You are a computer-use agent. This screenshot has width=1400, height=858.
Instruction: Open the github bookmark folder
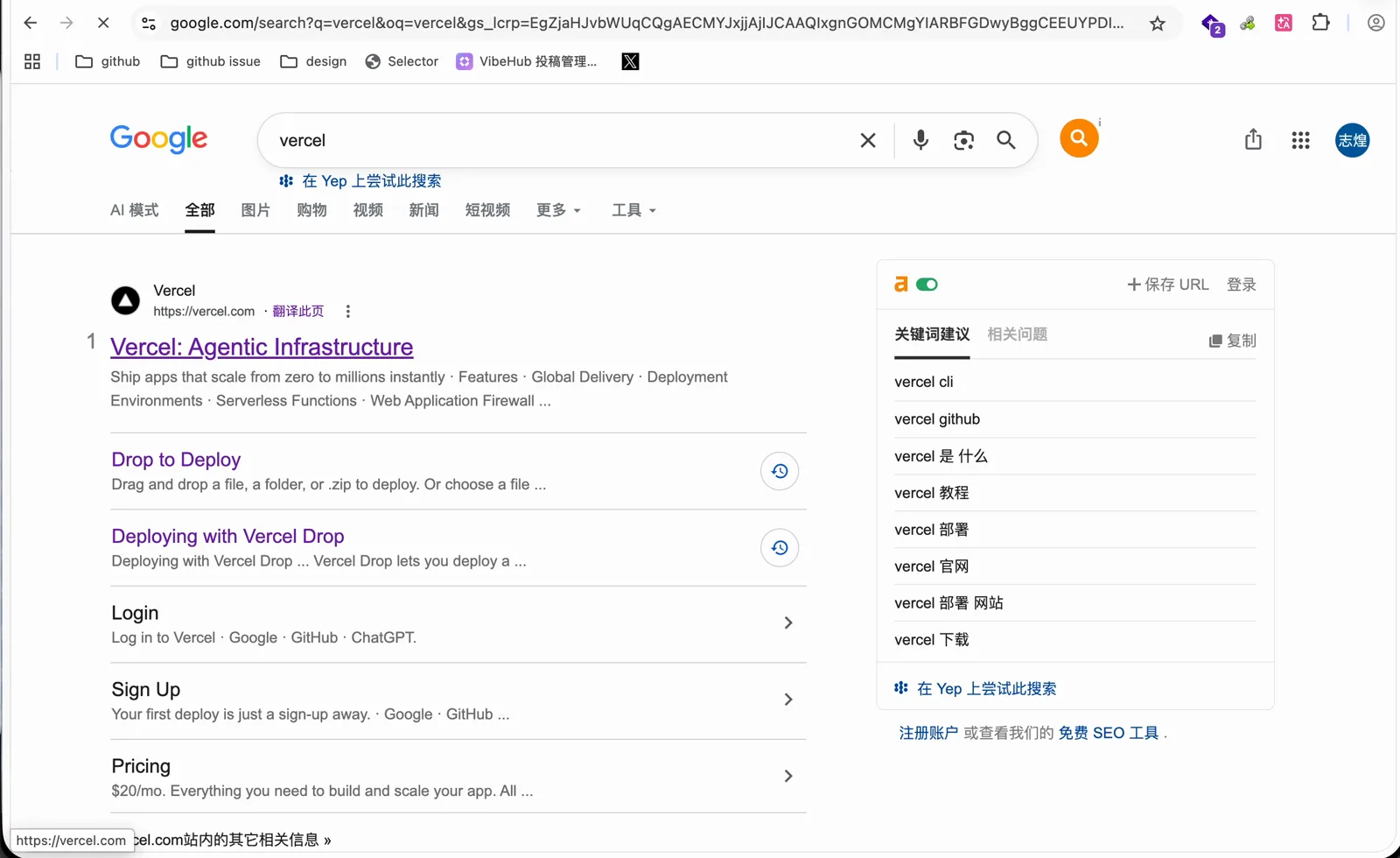[x=108, y=61]
